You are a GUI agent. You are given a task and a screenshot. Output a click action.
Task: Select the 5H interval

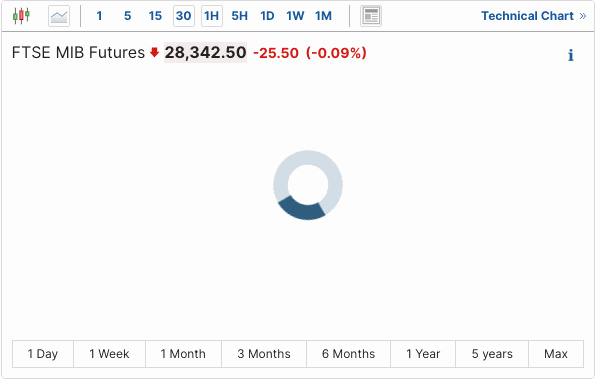239,16
